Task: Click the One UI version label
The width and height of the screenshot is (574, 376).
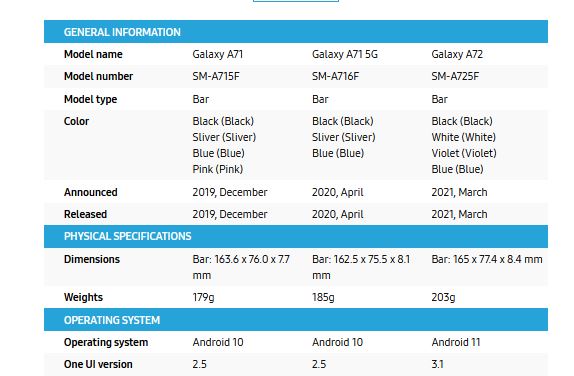Action: (98, 364)
